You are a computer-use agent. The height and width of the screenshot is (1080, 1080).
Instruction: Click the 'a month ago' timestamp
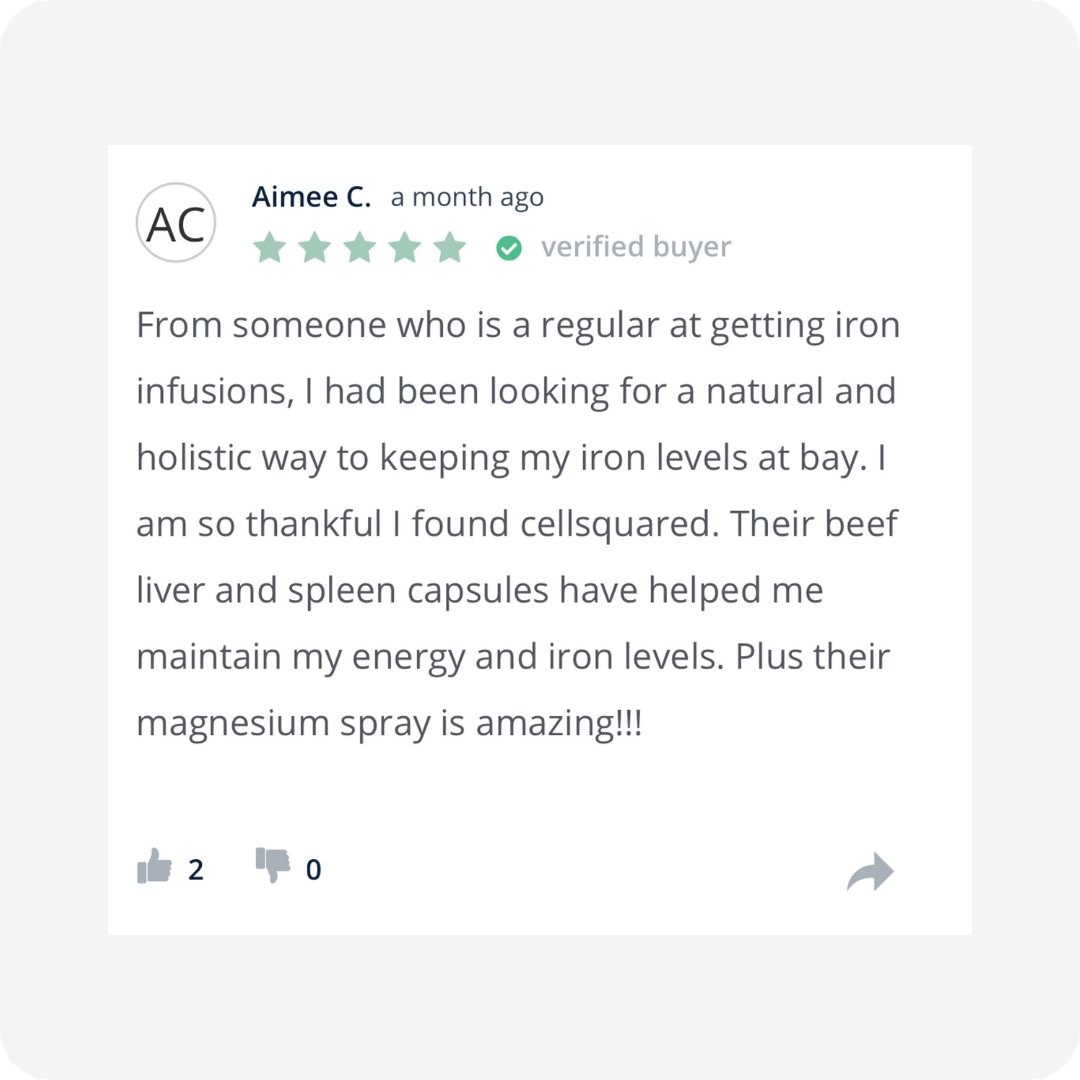coord(467,198)
